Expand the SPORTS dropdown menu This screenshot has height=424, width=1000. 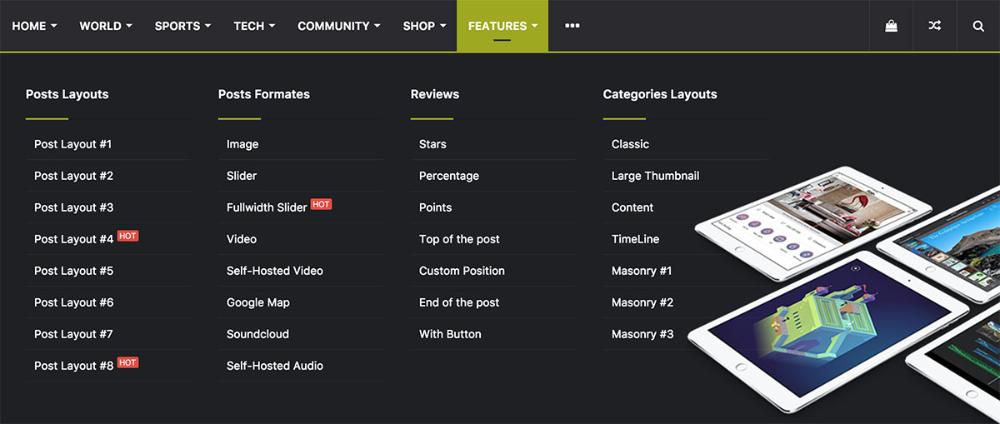(x=183, y=26)
